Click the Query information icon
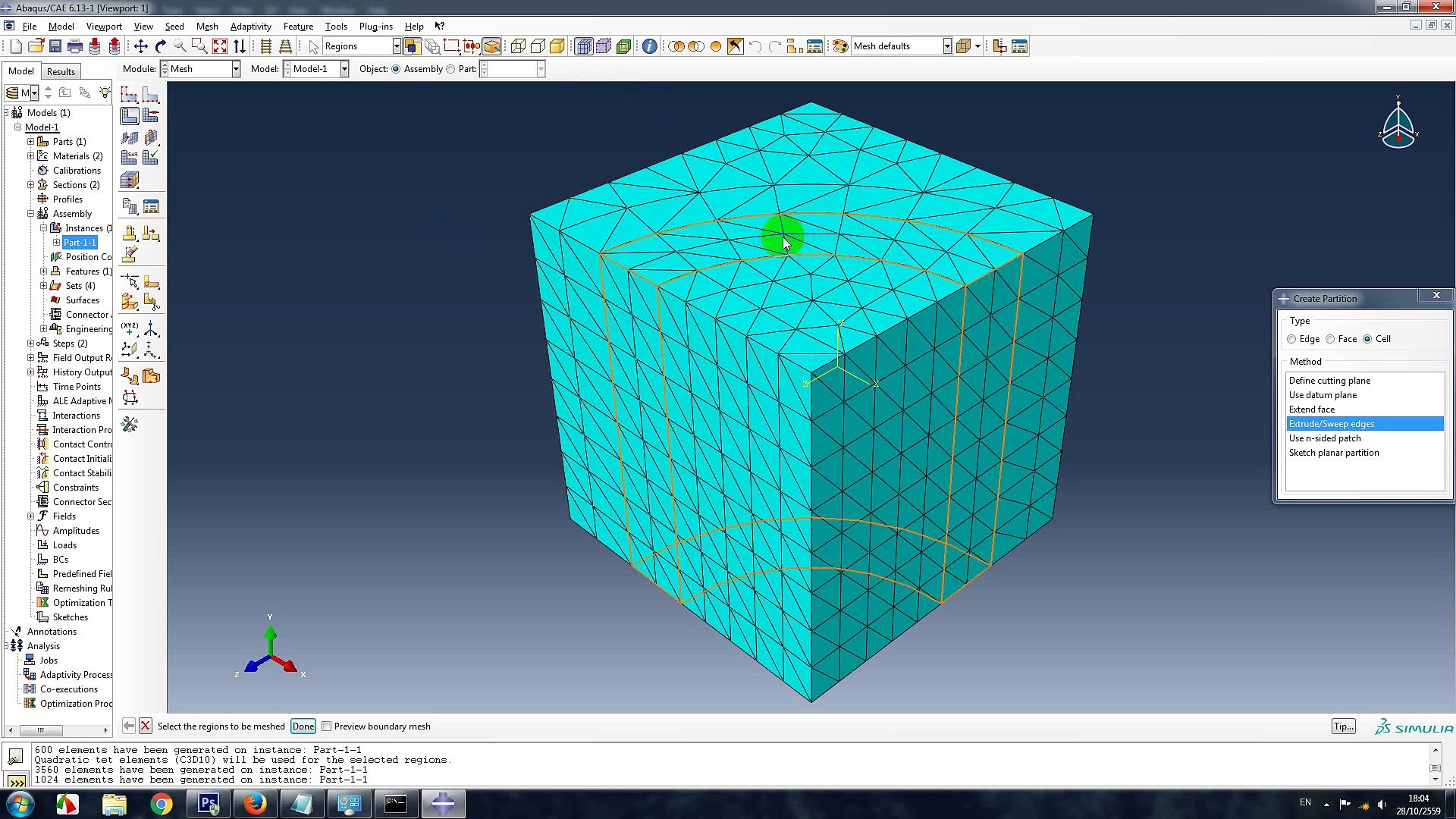 point(649,46)
